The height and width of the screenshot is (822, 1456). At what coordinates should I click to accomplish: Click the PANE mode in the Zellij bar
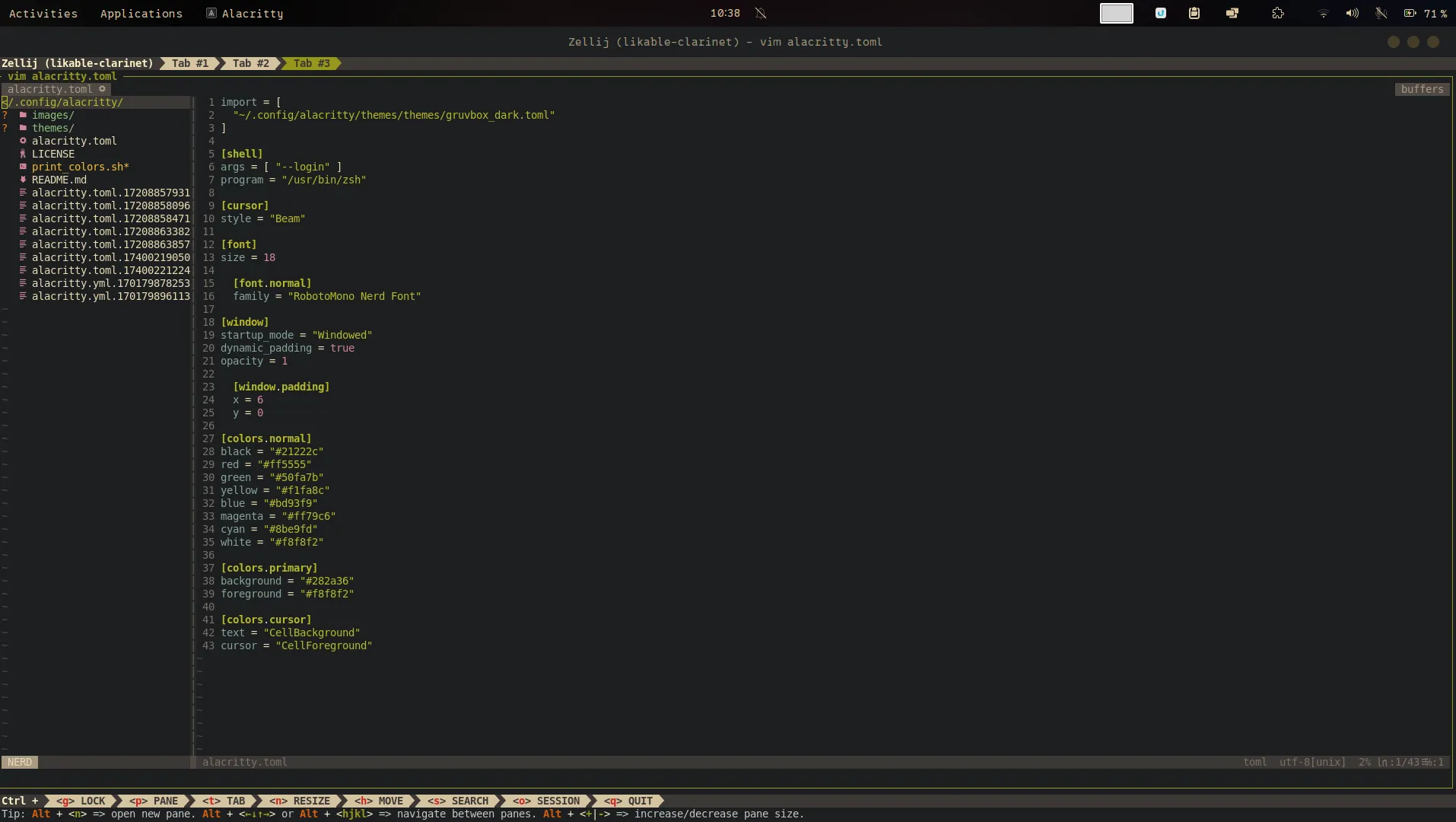154,801
